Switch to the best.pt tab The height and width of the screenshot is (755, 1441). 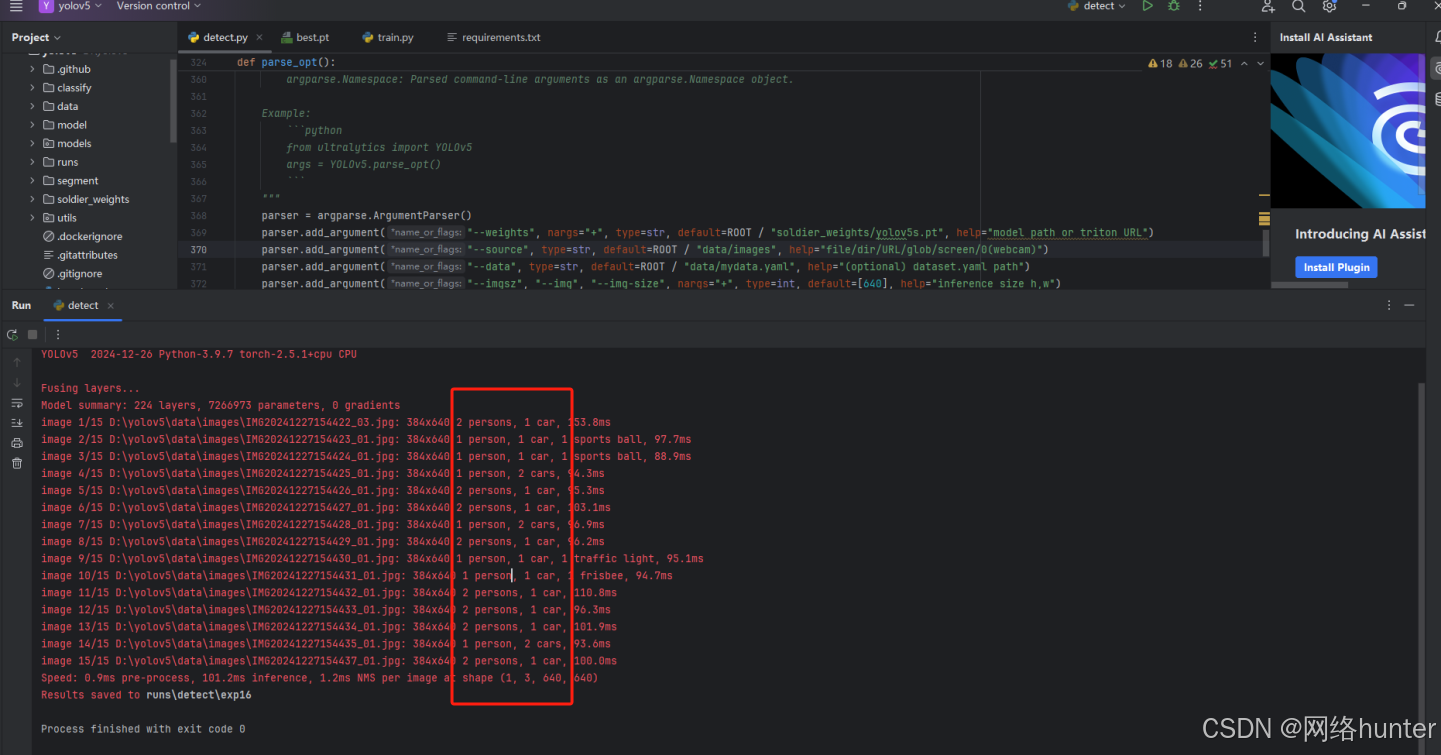tap(305, 37)
